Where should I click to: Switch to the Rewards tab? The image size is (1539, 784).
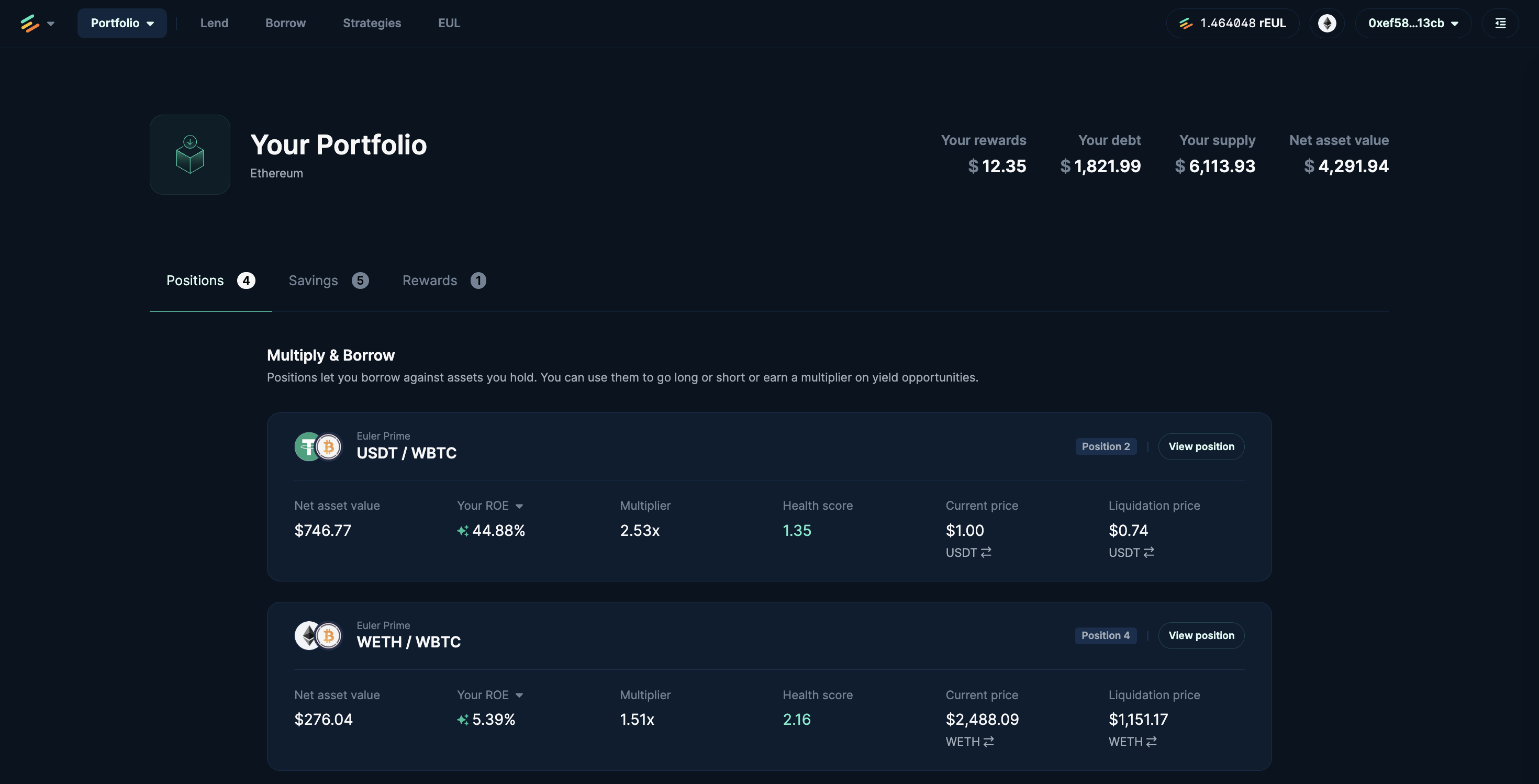tap(444, 281)
